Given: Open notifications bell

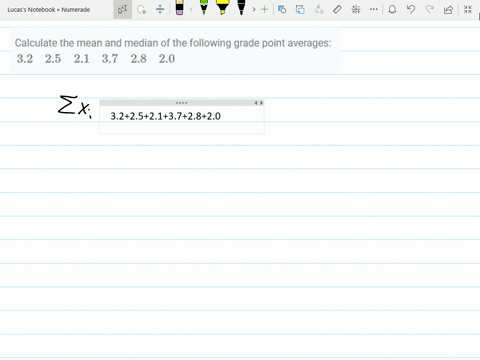Looking at the screenshot, I should coord(392,9).
